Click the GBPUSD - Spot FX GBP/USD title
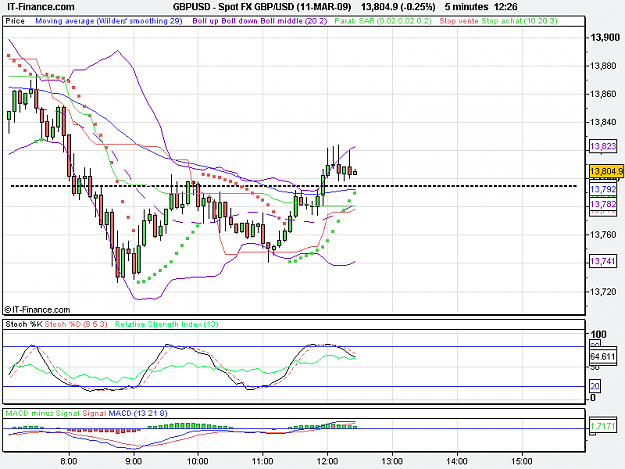 (x=262, y=7)
